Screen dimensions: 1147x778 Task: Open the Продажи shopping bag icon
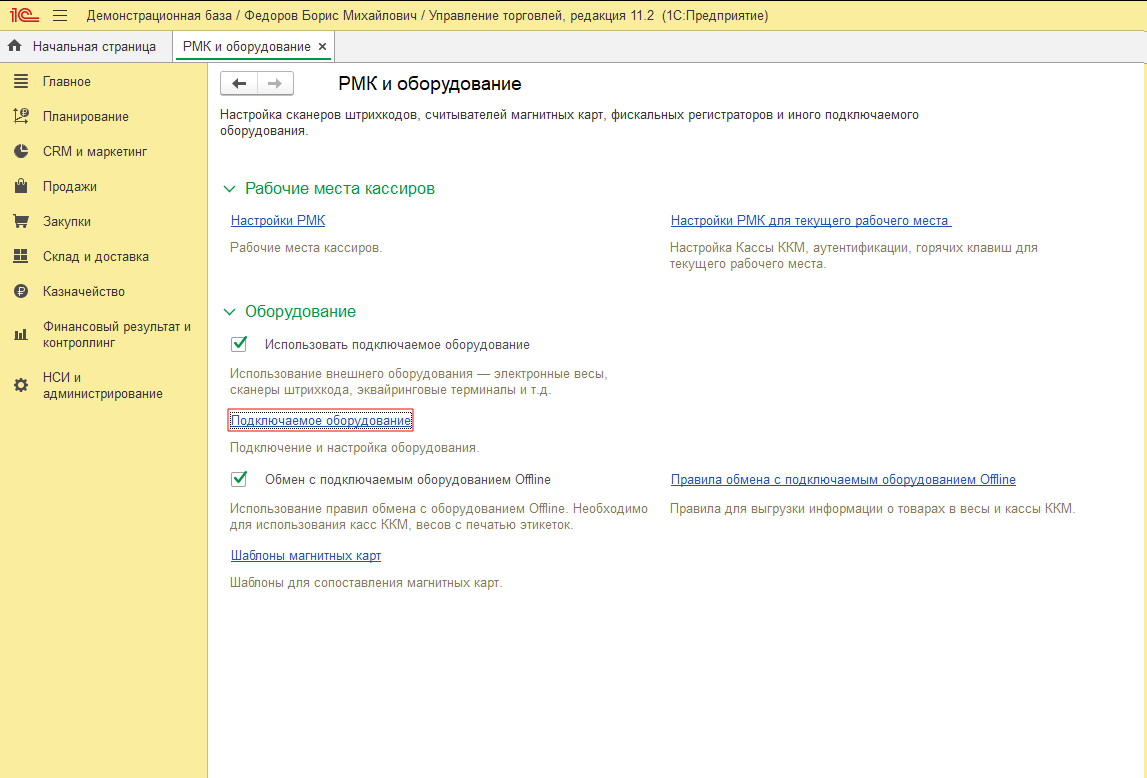click(x=21, y=186)
